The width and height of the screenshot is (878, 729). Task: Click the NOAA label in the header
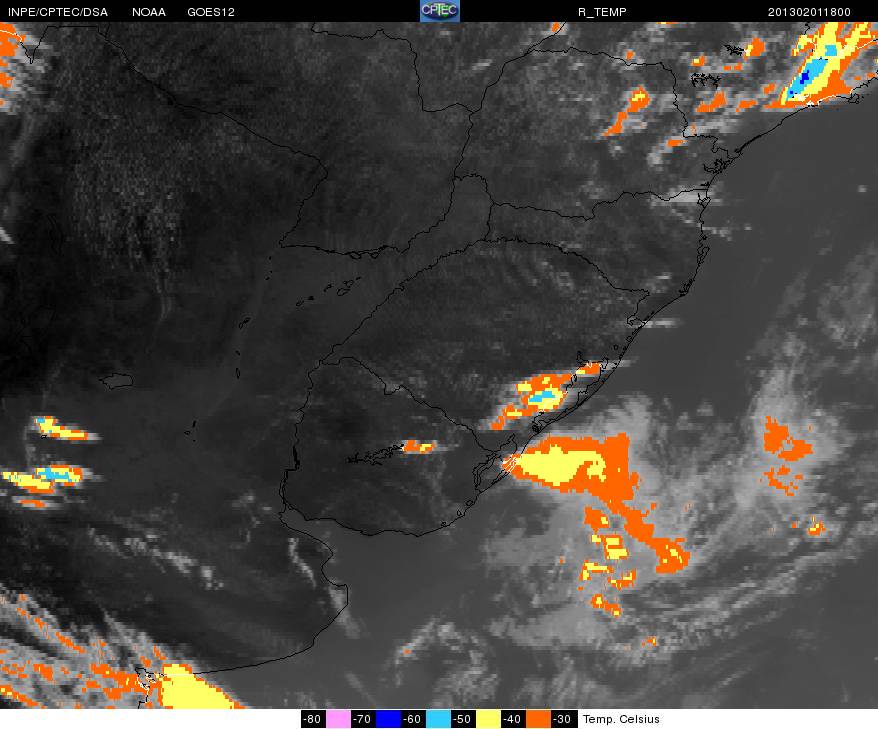point(149,12)
